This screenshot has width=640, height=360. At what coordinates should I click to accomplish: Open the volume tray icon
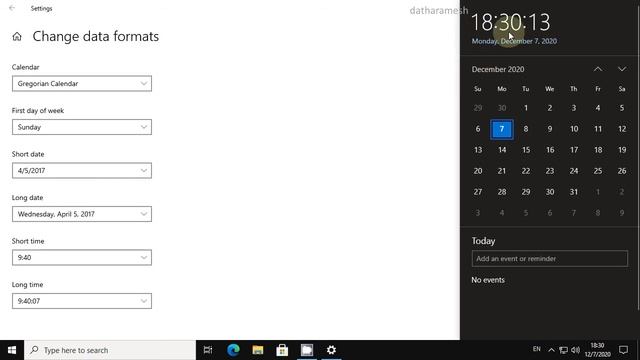pos(576,350)
